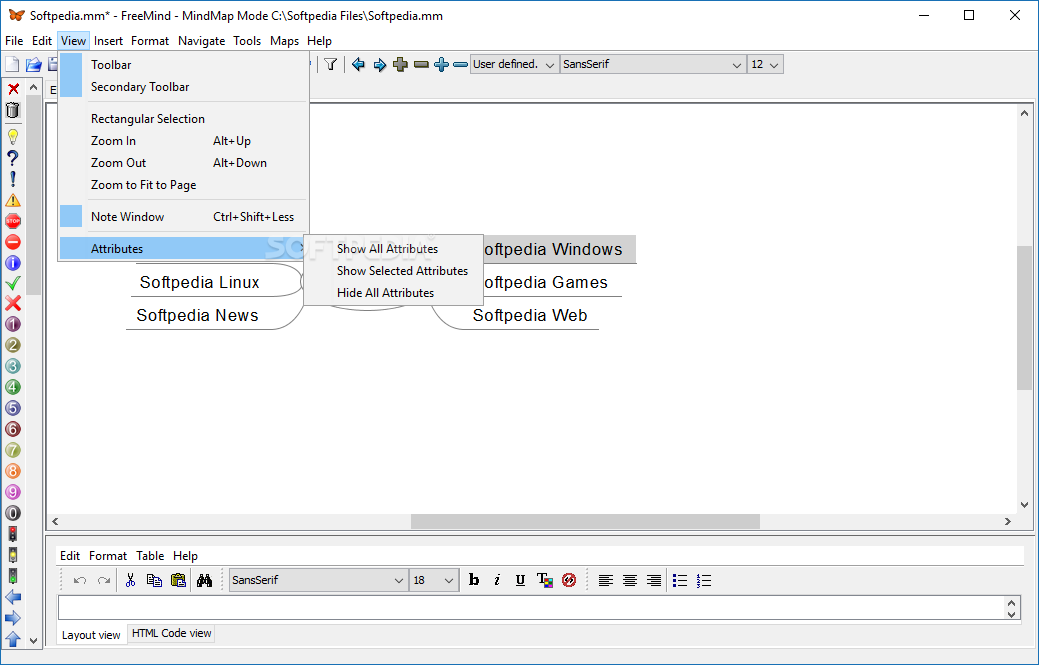
Task: Click the icon bar scroll-down arrow
Action: point(33,640)
